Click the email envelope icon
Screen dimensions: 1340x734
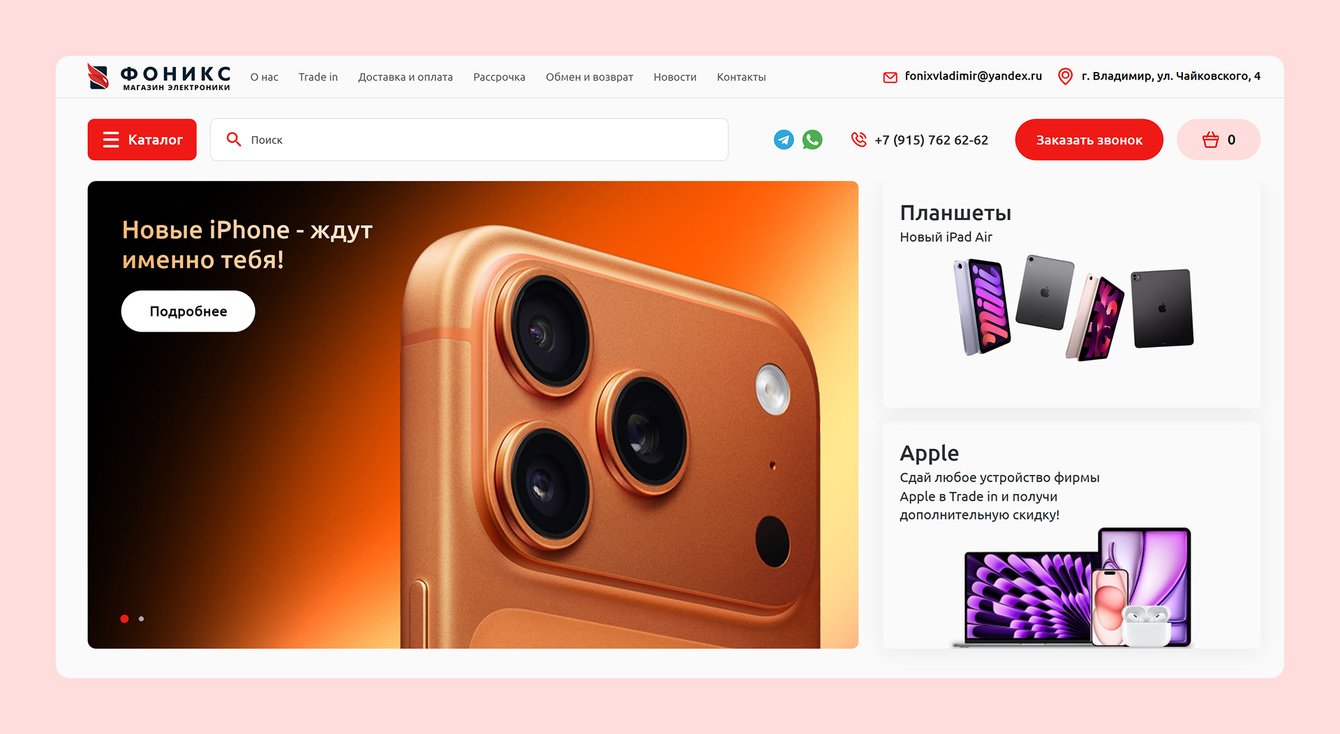(890, 77)
